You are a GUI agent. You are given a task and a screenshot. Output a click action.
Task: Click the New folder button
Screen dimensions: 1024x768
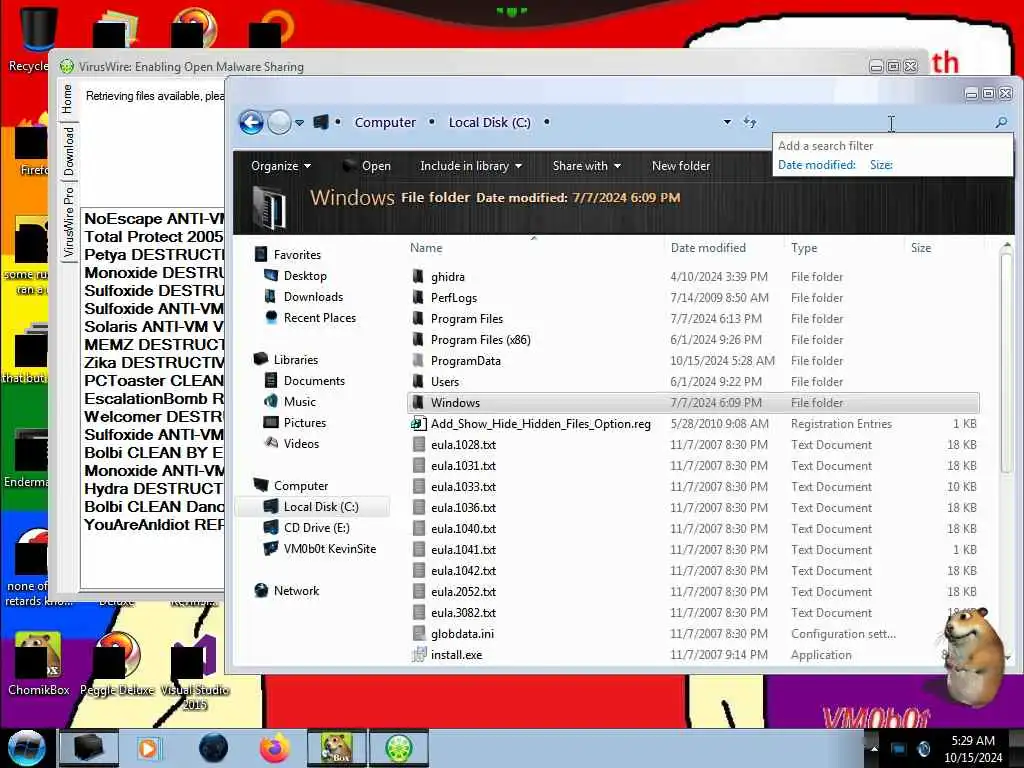click(x=680, y=166)
